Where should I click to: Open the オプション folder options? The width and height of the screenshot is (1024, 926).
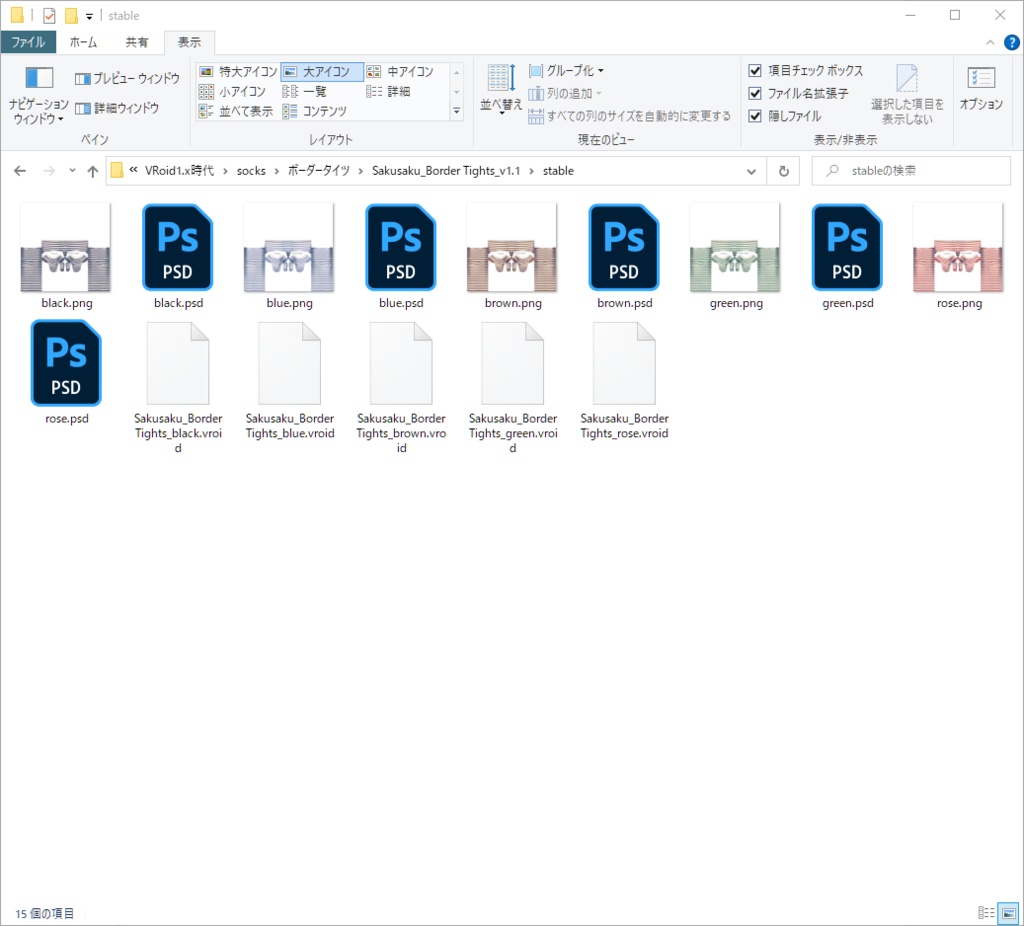click(x=981, y=89)
